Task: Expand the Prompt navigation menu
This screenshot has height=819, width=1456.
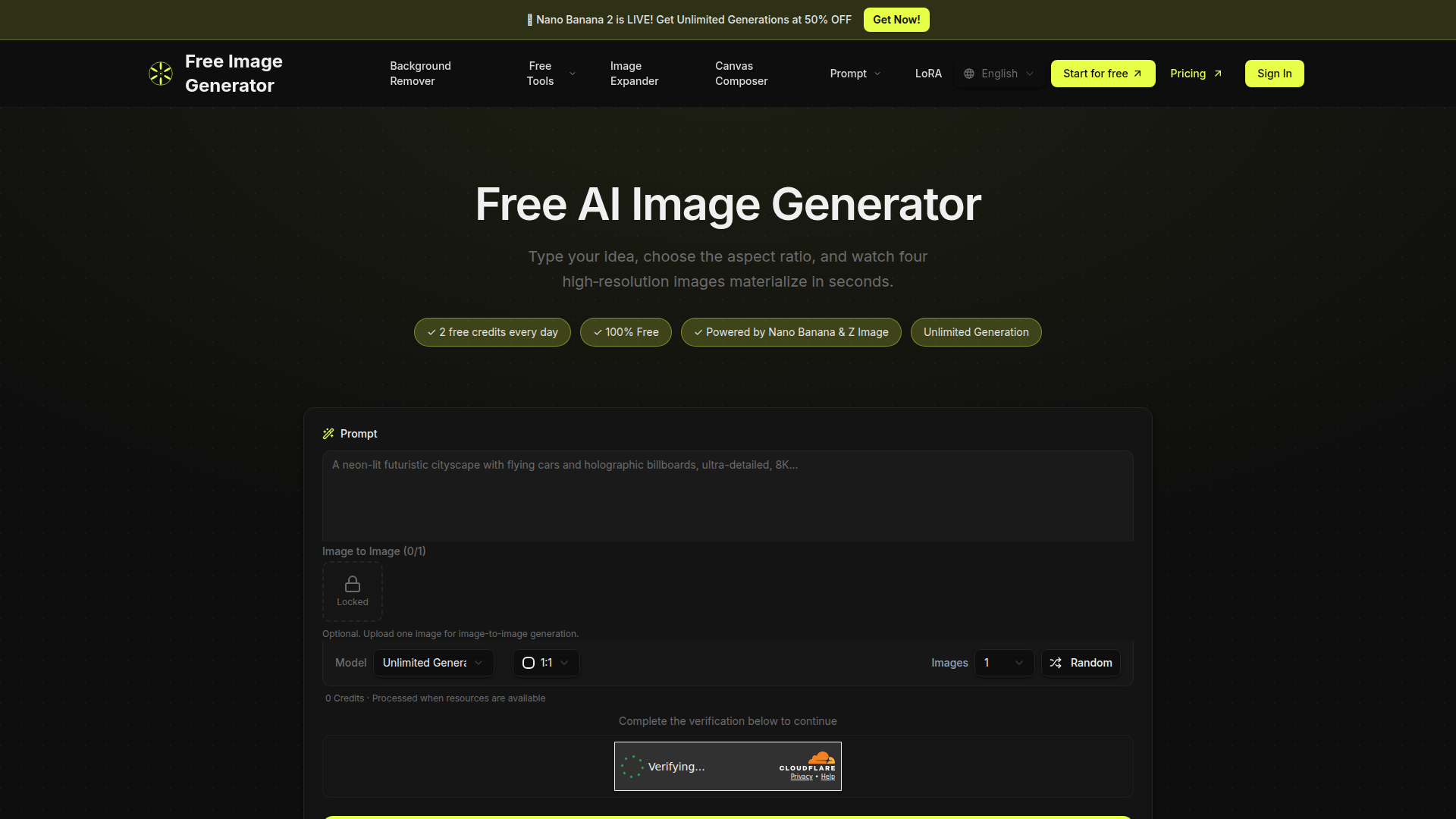Action: click(855, 74)
